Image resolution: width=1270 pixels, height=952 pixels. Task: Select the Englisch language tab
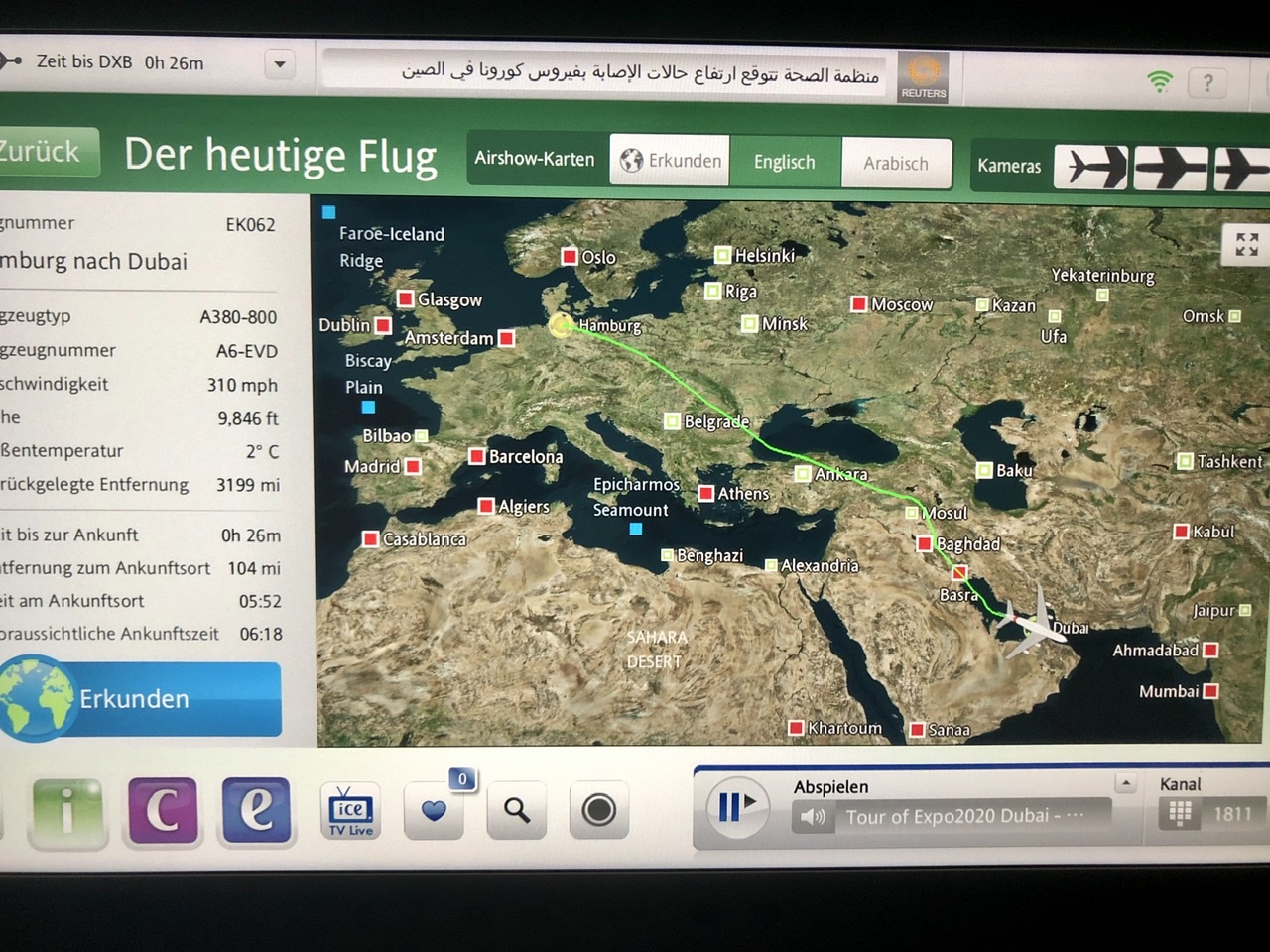point(785,162)
